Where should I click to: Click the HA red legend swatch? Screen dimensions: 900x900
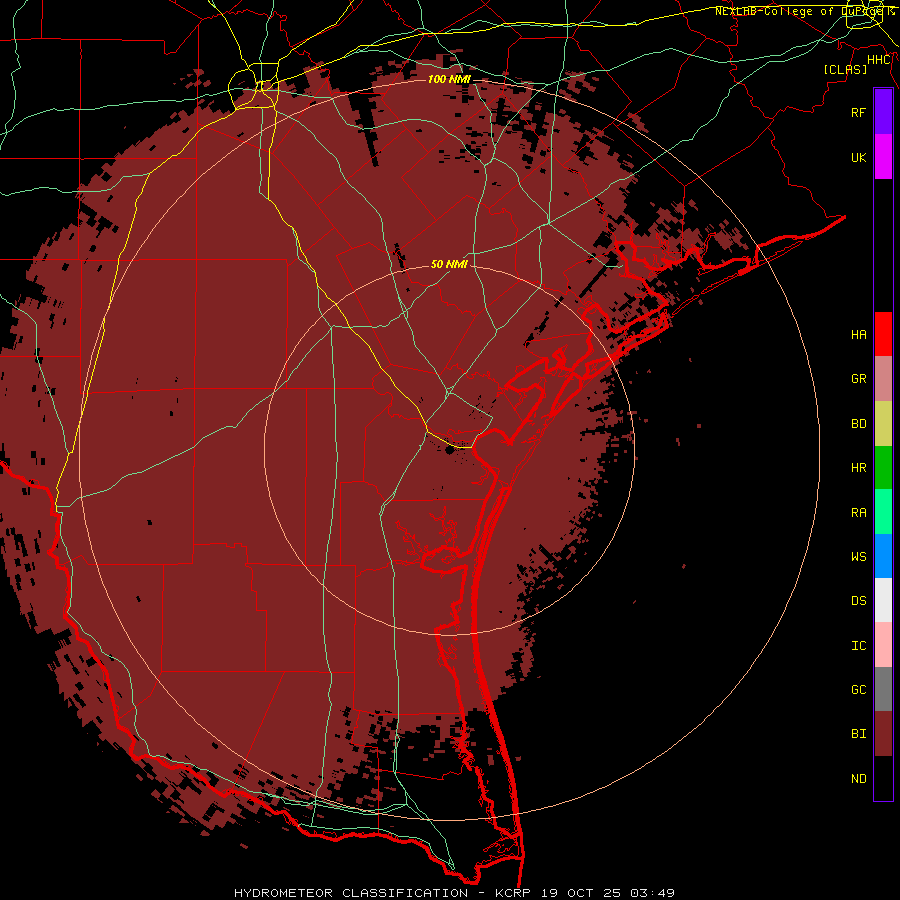coord(883,334)
